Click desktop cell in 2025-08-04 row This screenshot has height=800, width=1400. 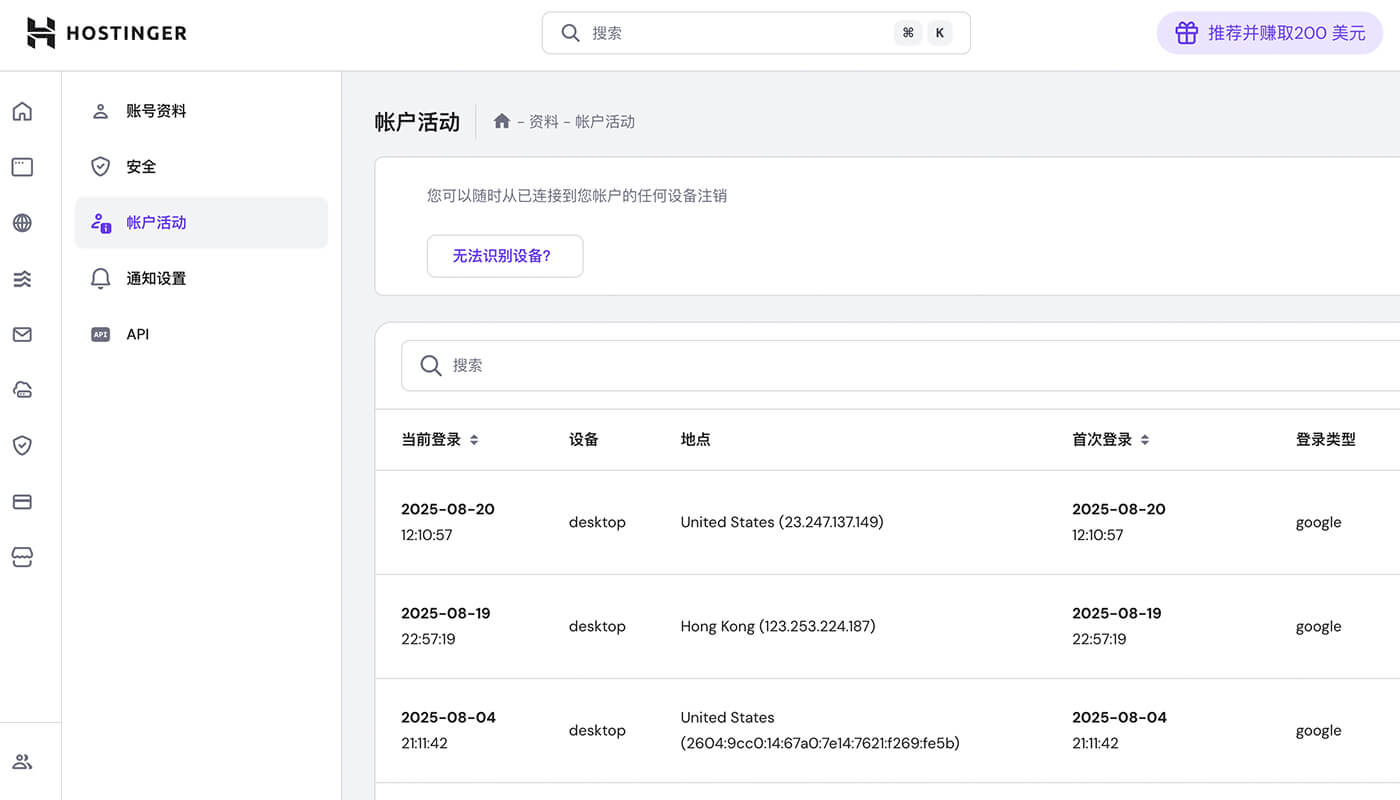point(597,730)
